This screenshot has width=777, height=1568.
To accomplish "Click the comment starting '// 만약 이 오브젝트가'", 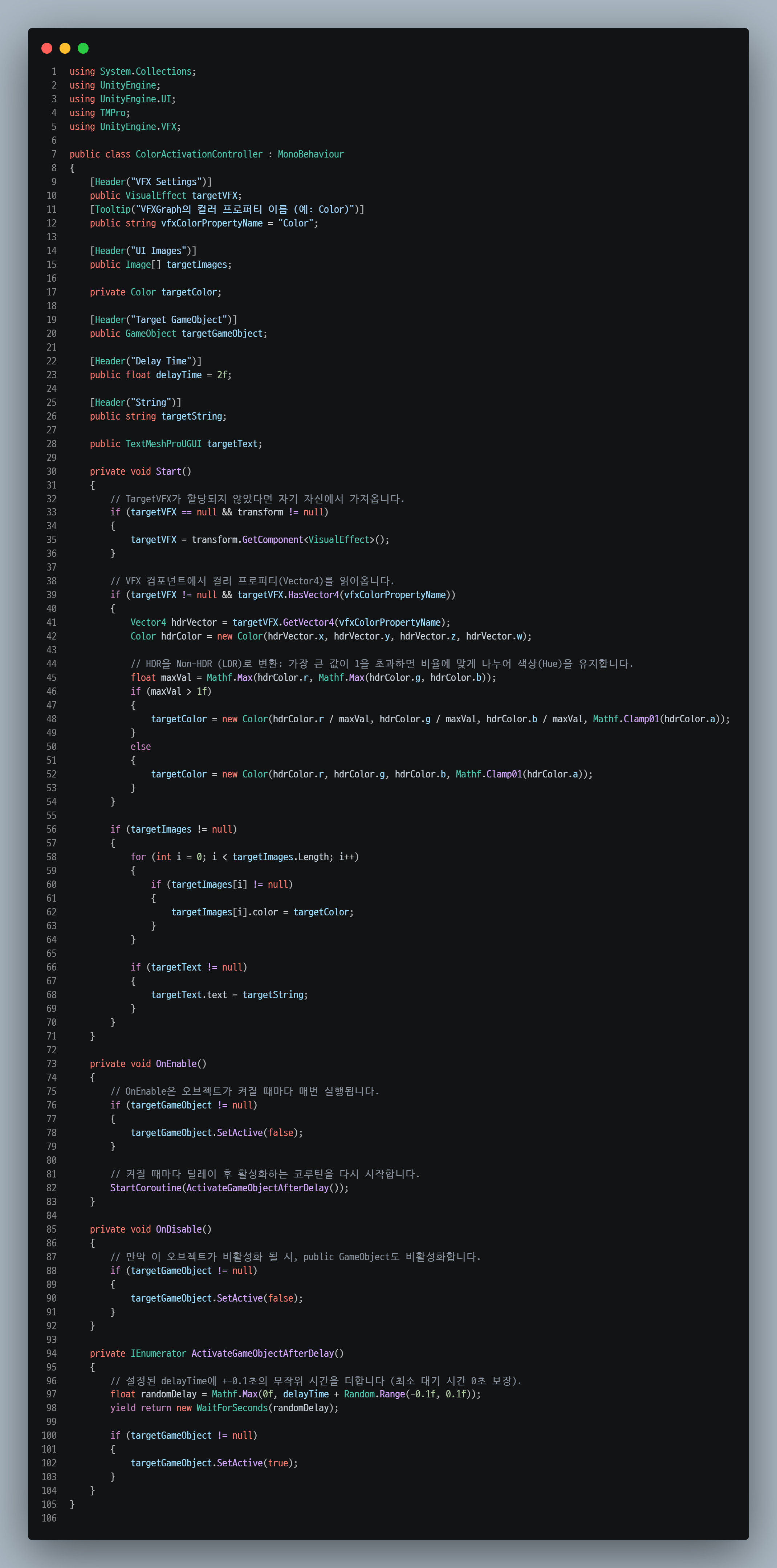I will [x=295, y=1256].
